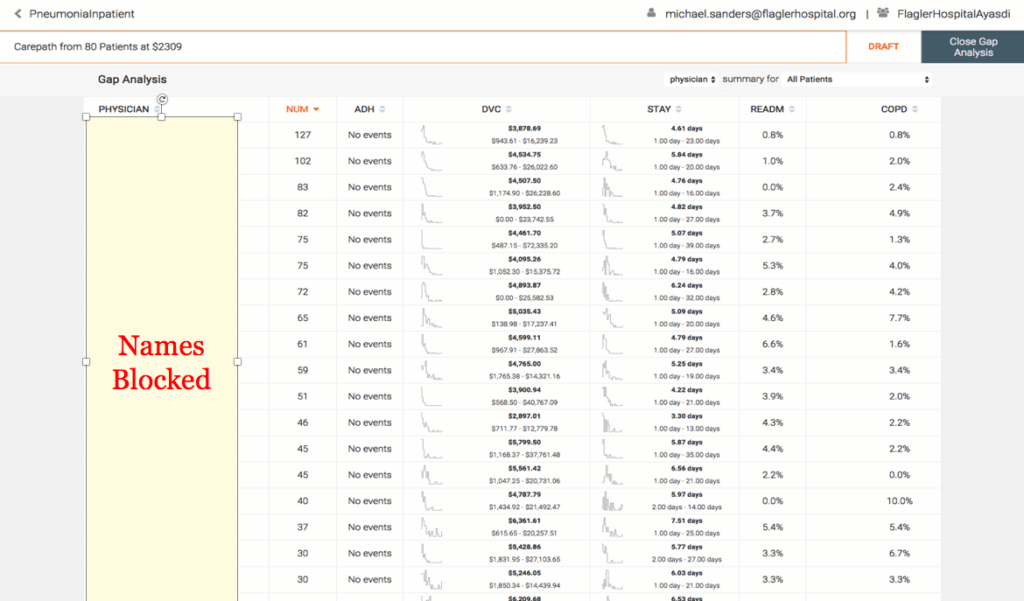Screen dimensions: 1024x601
Task: Click the DVC value $4,534.75
Action: (x=524, y=155)
